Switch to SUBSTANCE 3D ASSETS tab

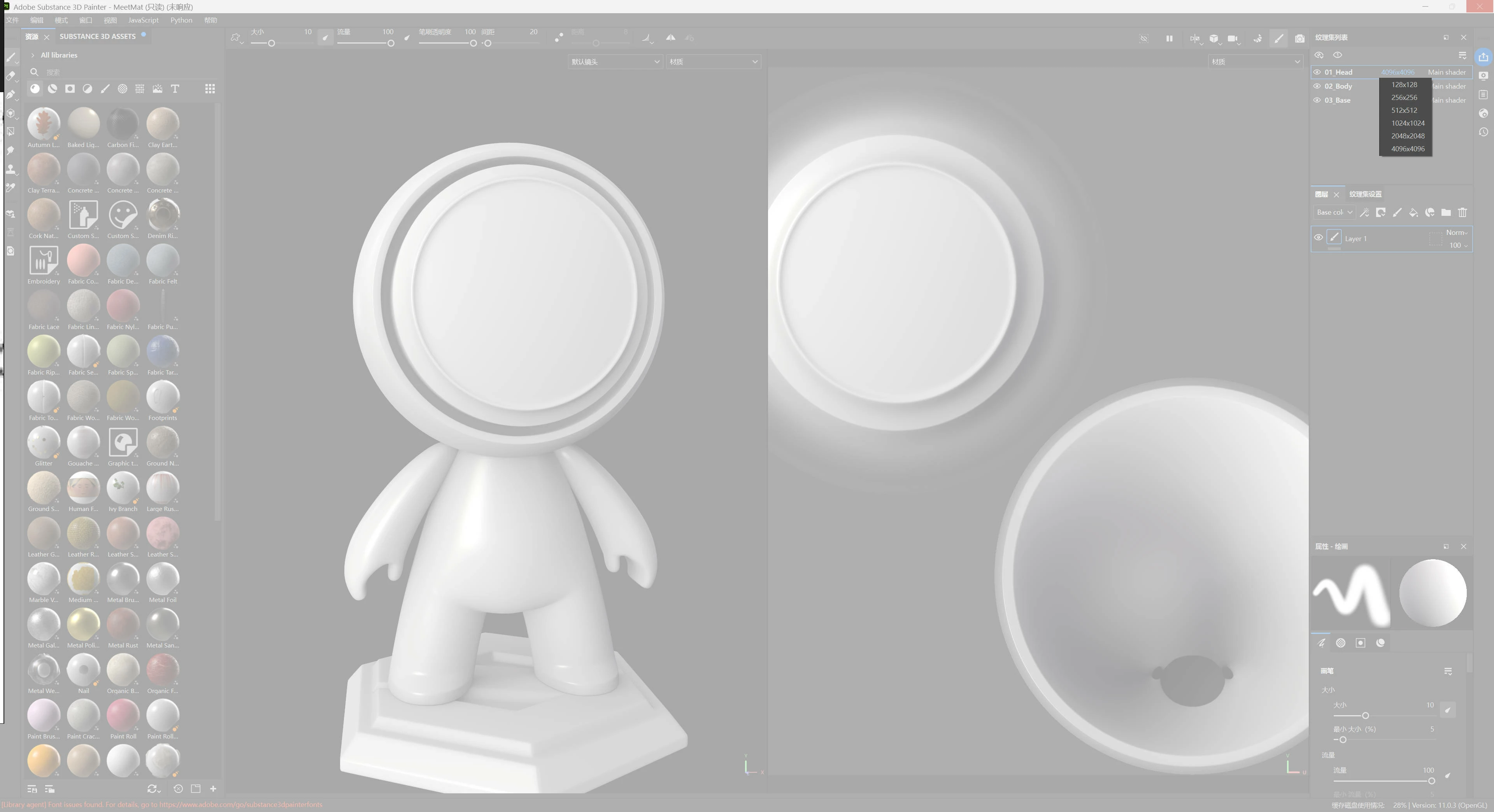coord(97,37)
